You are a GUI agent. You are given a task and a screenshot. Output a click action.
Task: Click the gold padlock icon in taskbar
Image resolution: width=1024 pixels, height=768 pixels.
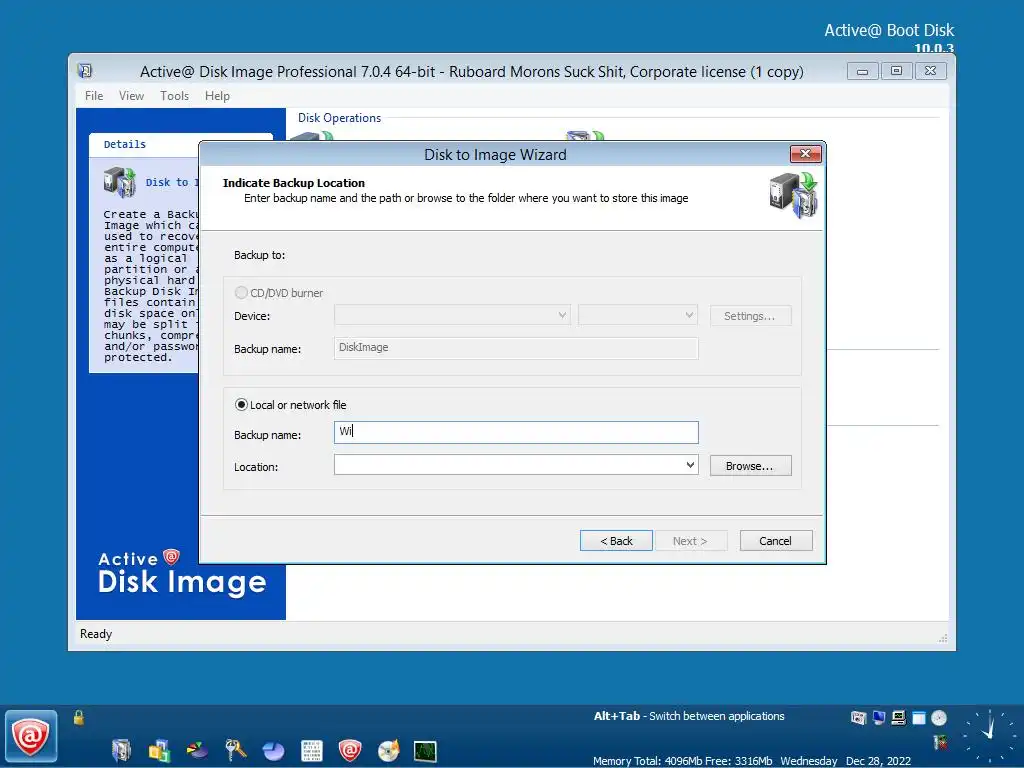click(79, 718)
